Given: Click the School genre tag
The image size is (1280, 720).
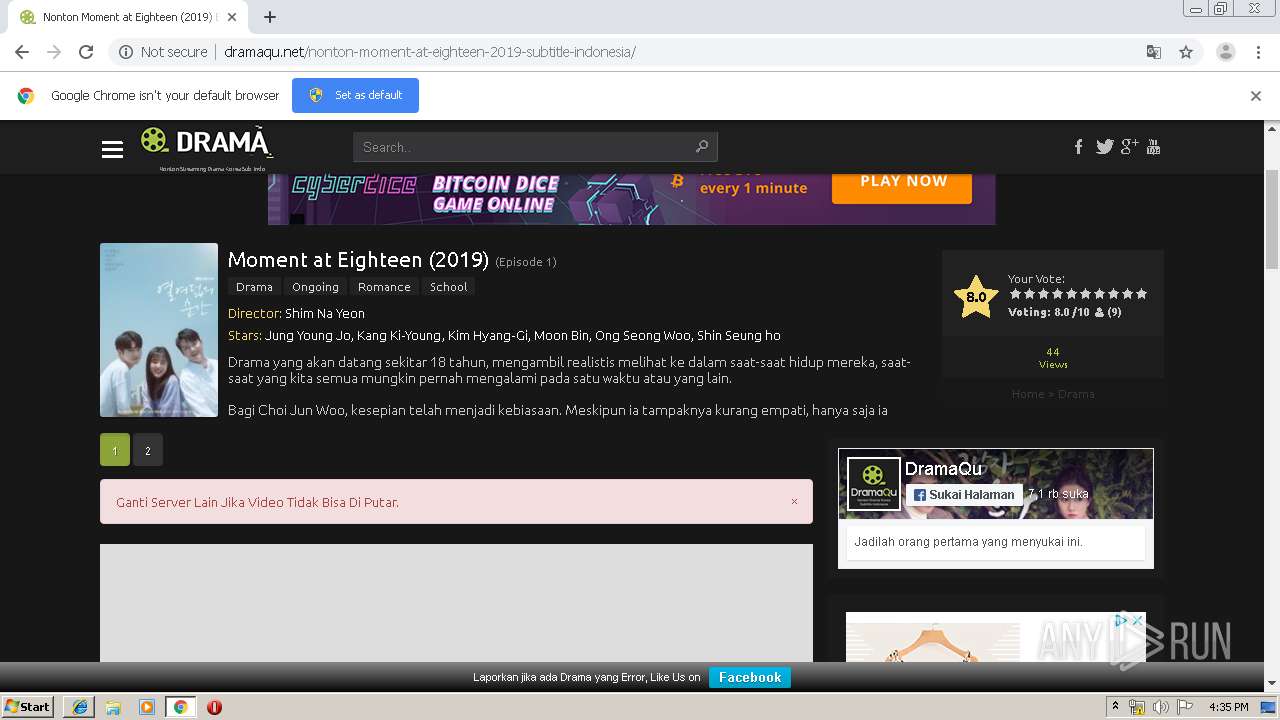Looking at the screenshot, I should click(448, 287).
